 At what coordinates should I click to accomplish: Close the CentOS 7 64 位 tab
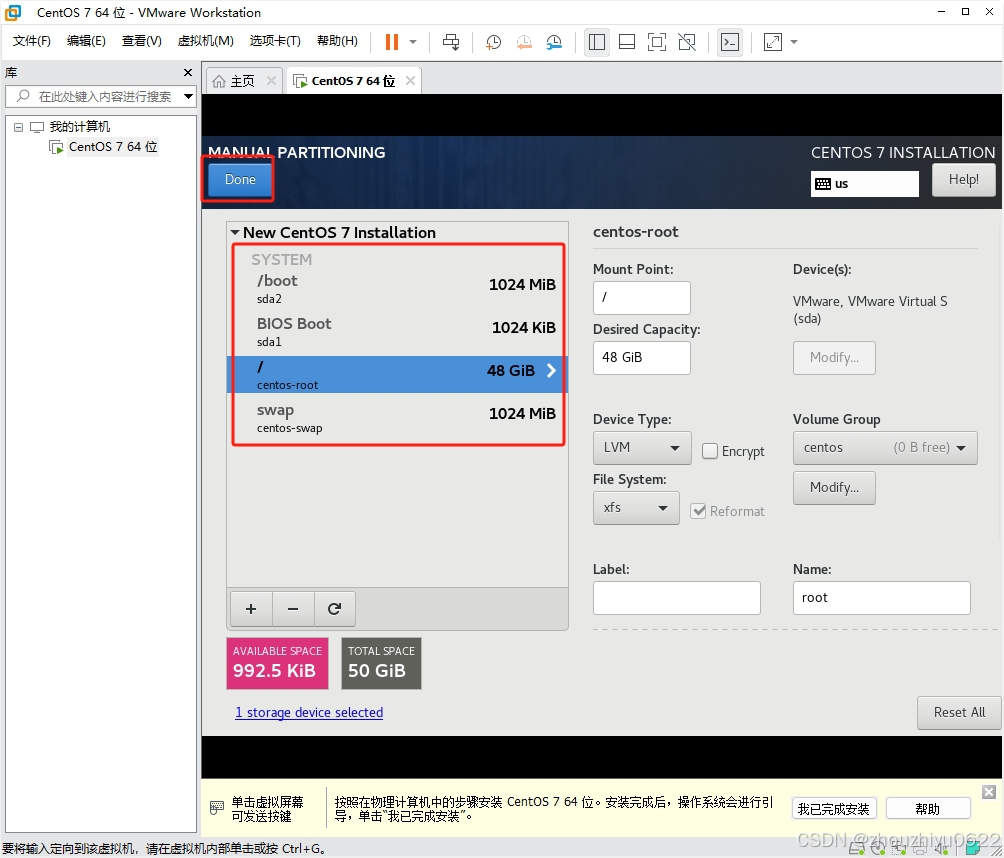pos(410,81)
